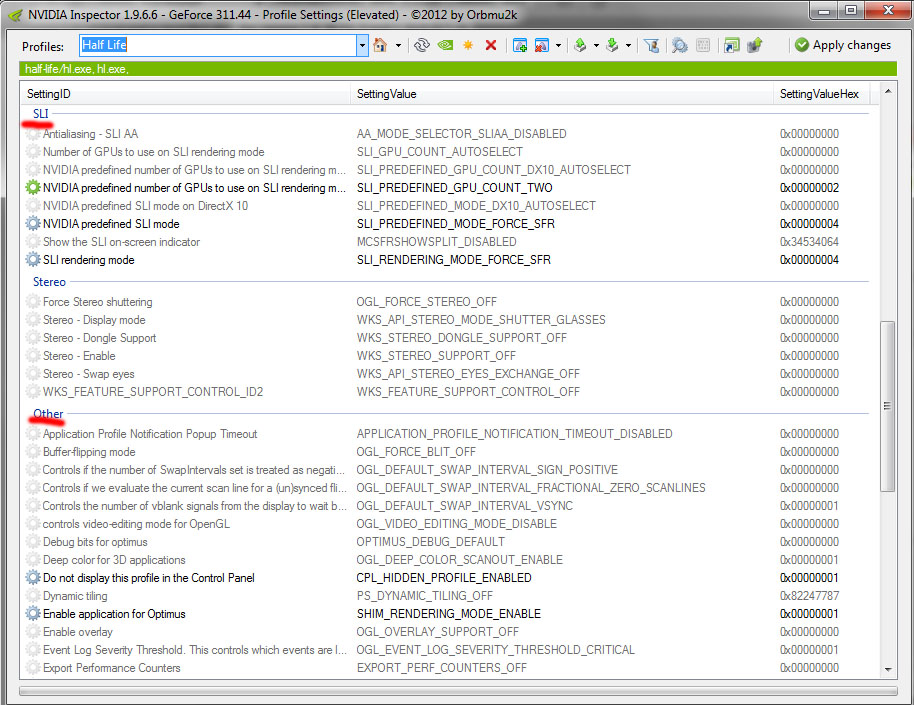Click gear icon beside Stereo - Swap eyes
Image resolution: width=914 pixels, height=705 pixels.
tap(33, 374)
